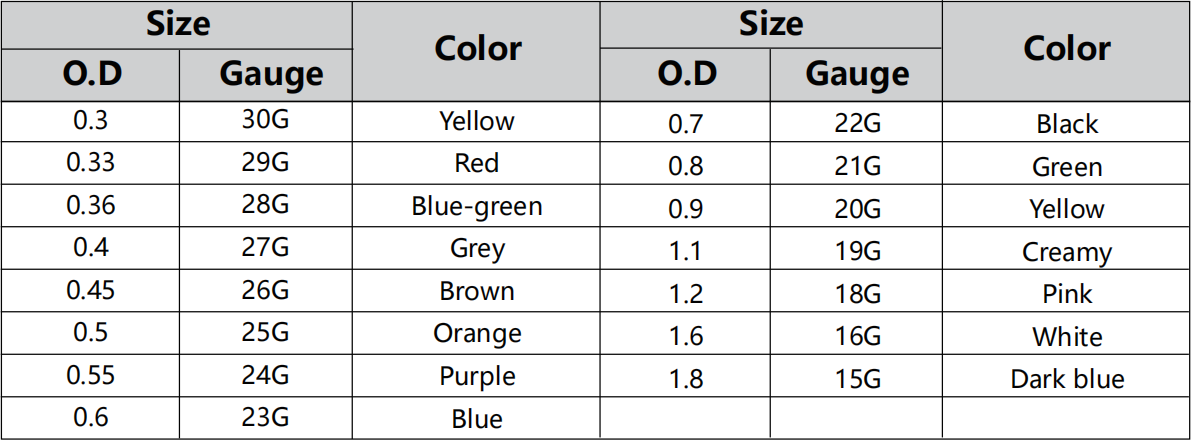This screenshot has height=443, width=1192.
Task: Click the 26G gauge cell
Action: pyautogui.click(x=265, y=291)
